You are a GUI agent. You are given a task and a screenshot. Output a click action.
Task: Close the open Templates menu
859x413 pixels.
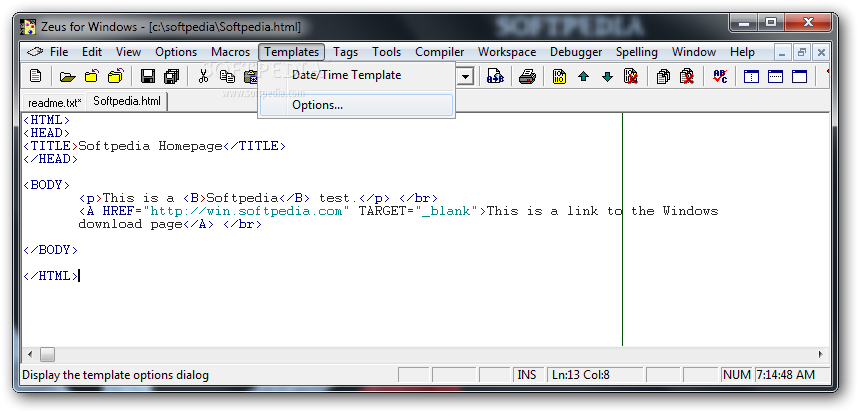coord(291,52)
